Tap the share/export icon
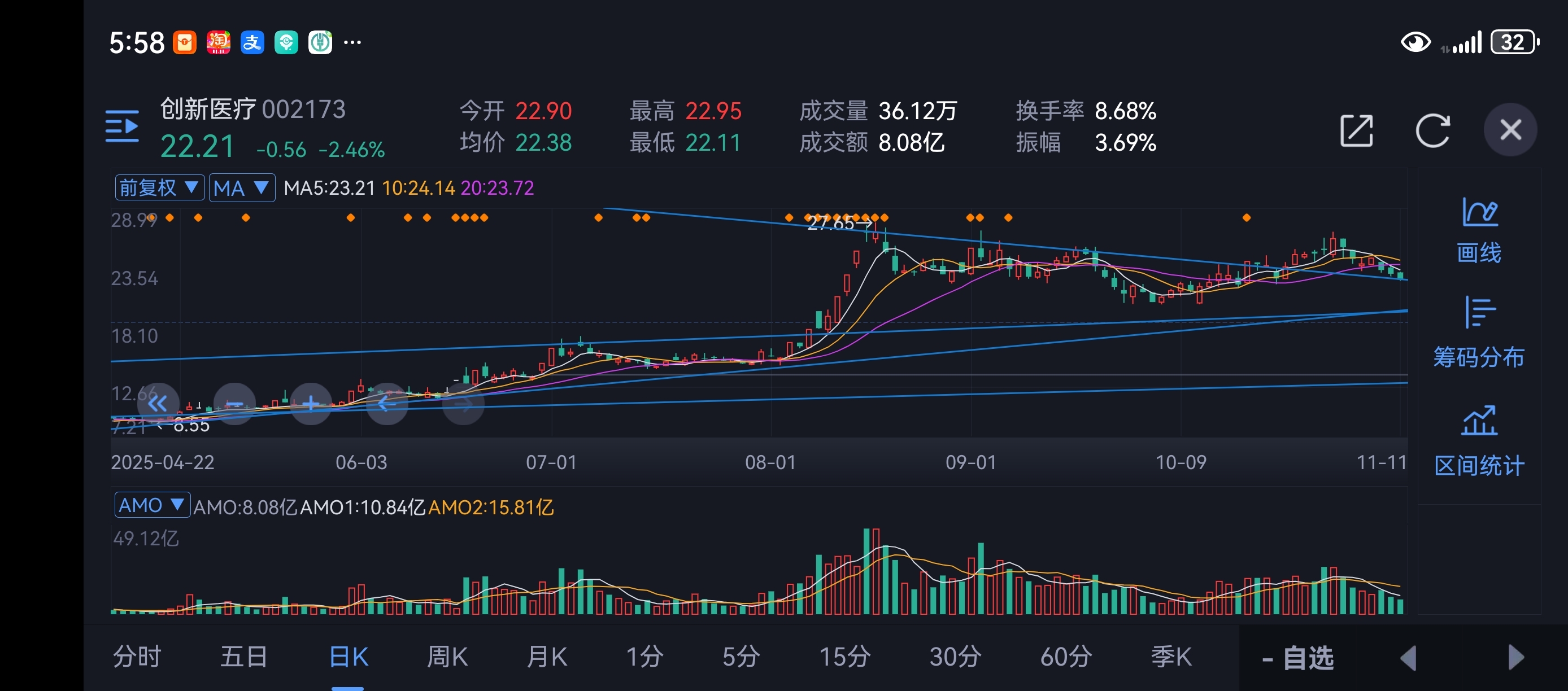 click(x=1356, y=130)
